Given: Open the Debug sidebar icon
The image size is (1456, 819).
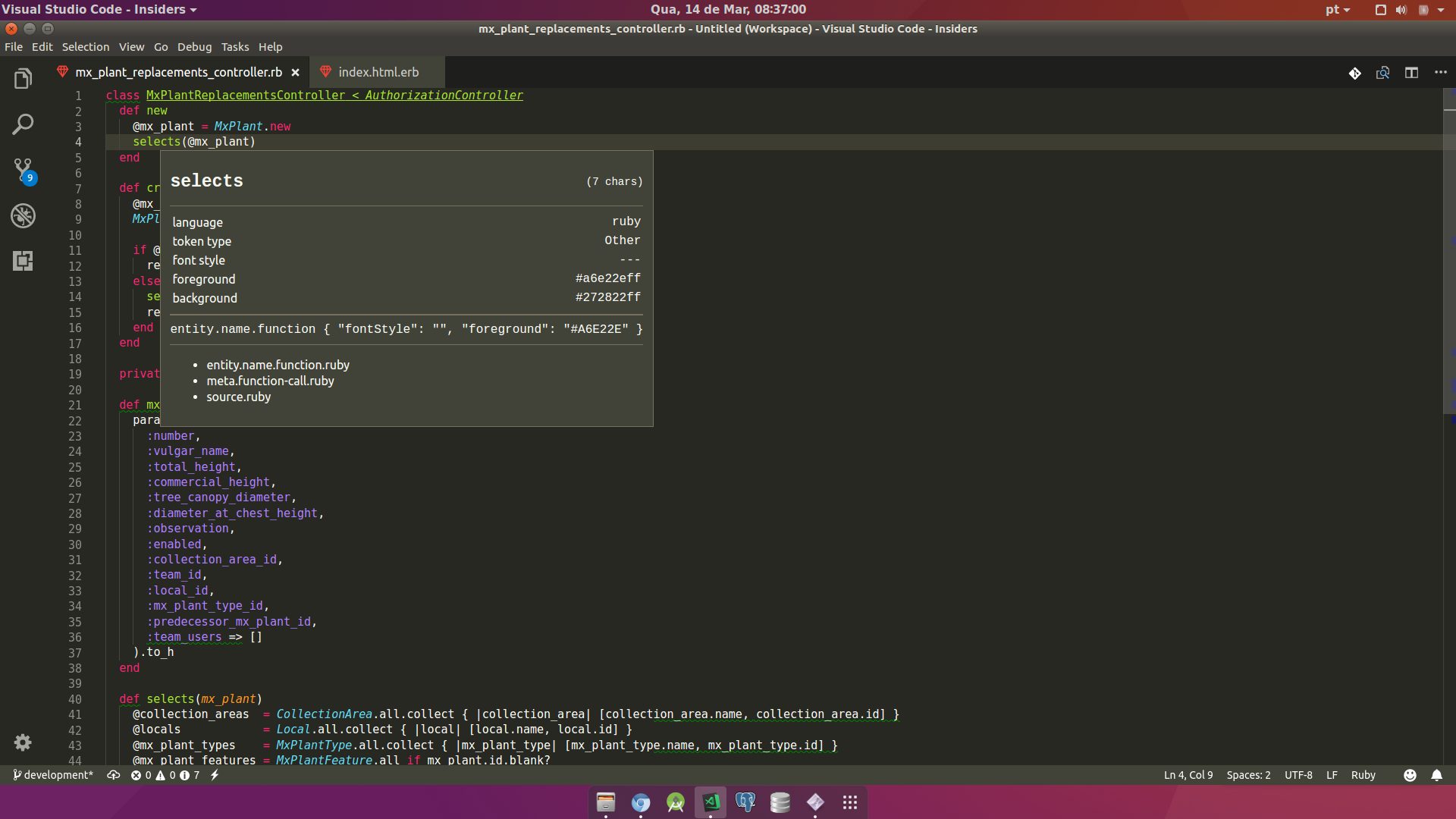Looking at the screenshot, I should coord(23,215).
